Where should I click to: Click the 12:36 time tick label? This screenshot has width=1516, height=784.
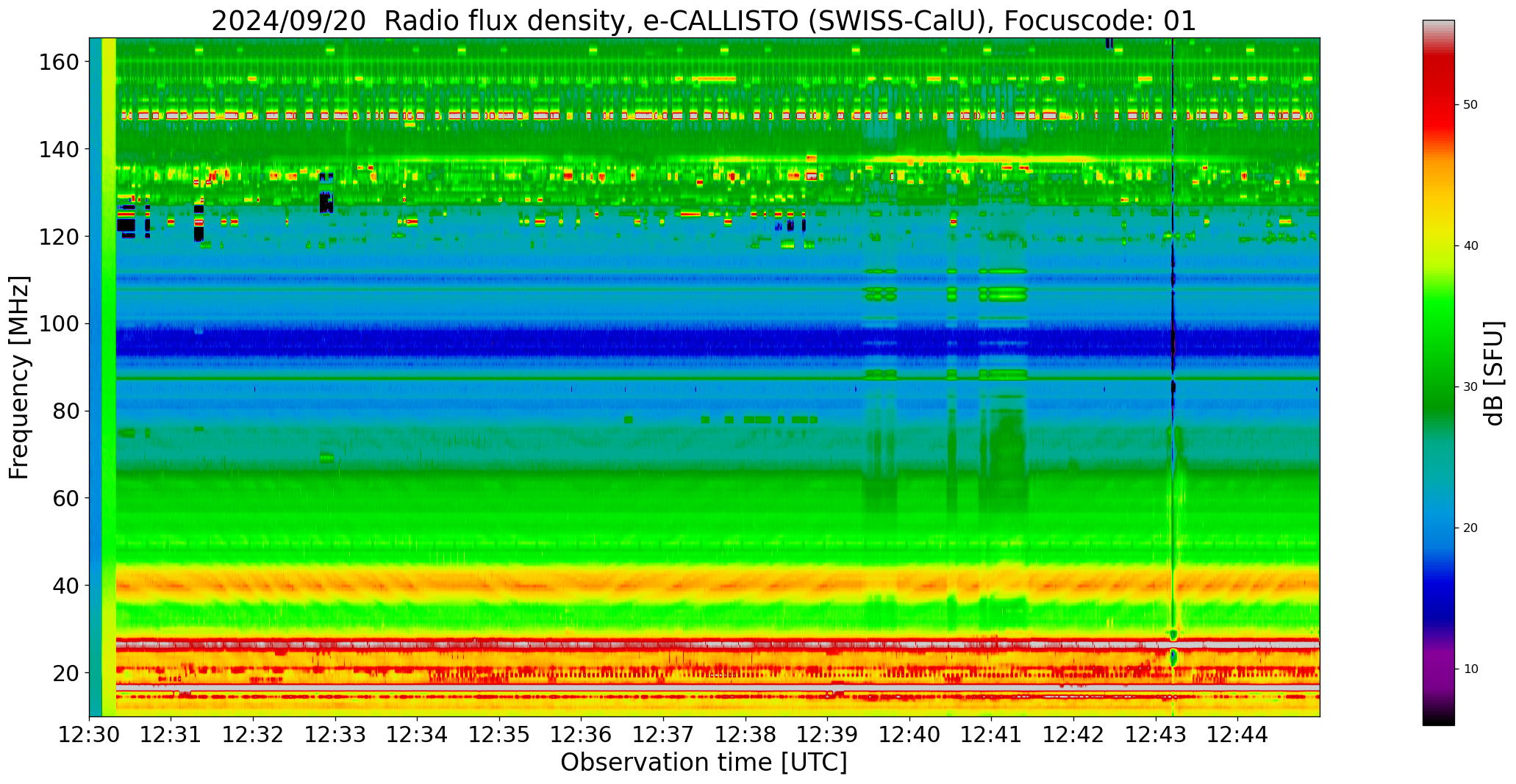point(582,734)
